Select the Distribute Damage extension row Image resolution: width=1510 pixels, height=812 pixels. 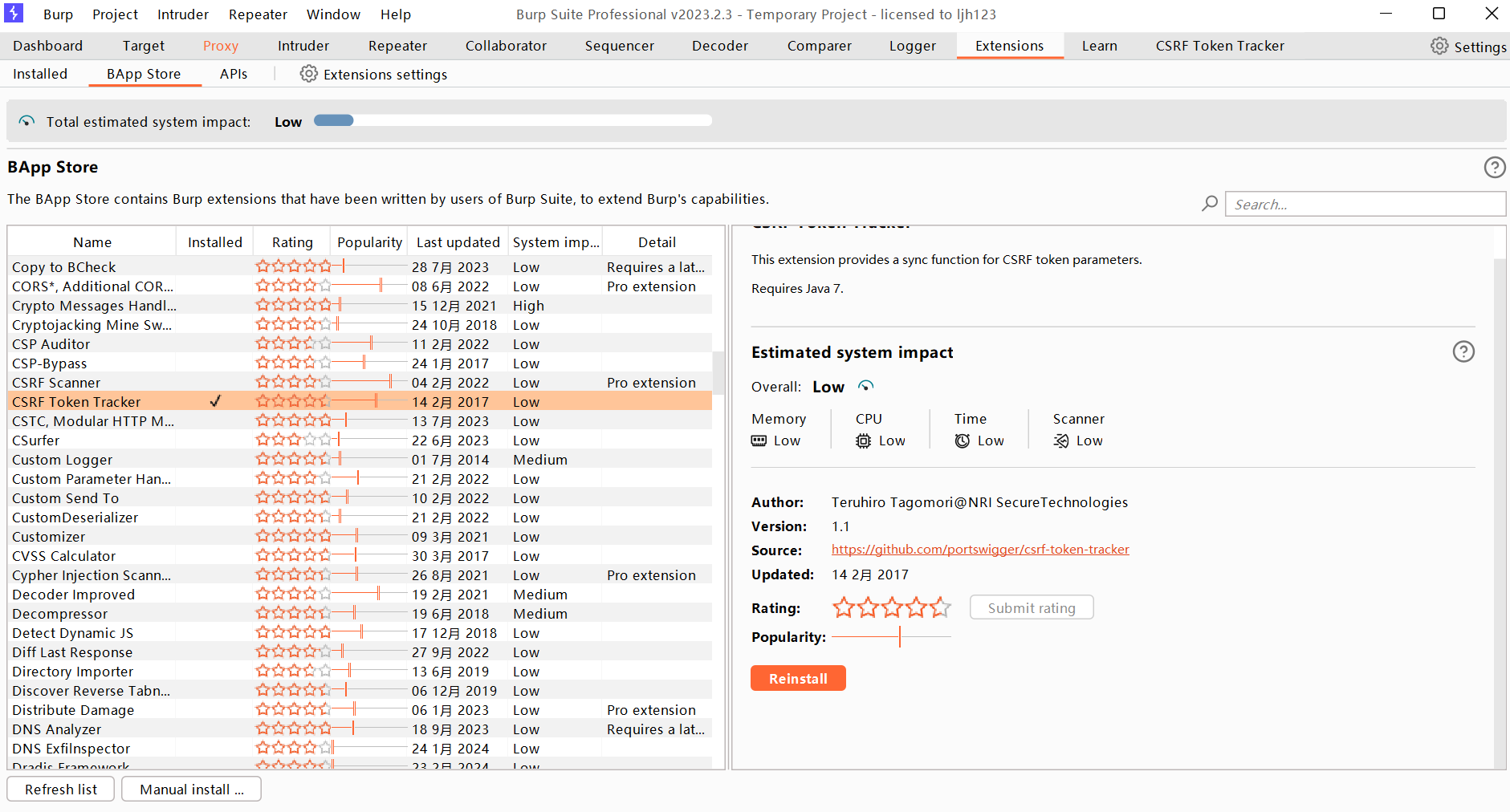pyautogui.click(x=360, y=709)
